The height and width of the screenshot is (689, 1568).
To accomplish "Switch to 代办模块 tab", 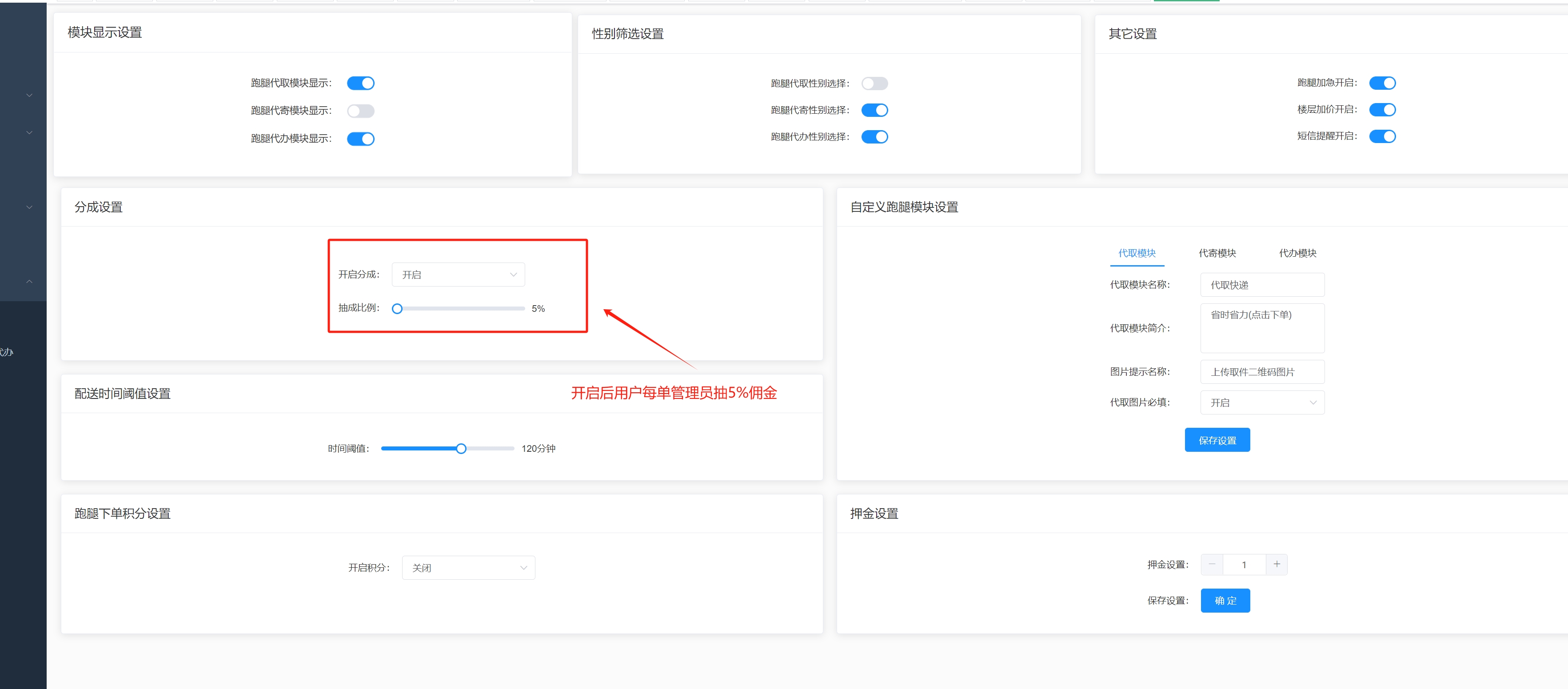I will 1297,253.
